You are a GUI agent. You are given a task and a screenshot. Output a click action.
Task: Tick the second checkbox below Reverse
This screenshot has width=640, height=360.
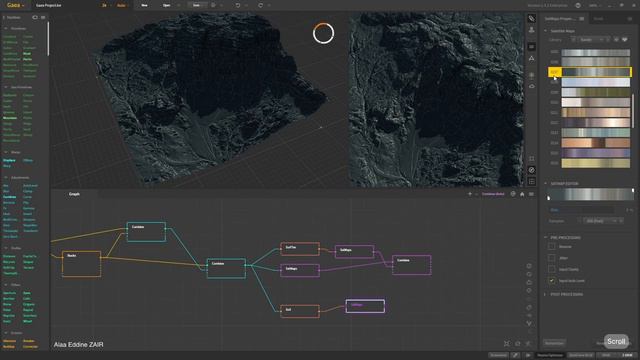point(552,258)
